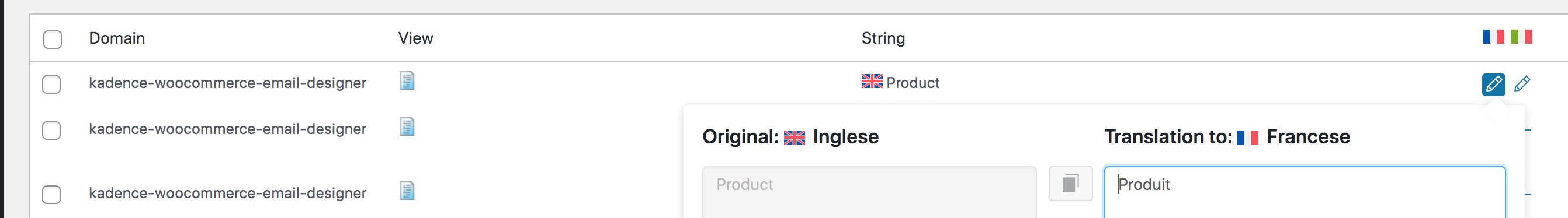Click the active blue French translation pencil
Screen dimensions: 1568x218
1493,85
